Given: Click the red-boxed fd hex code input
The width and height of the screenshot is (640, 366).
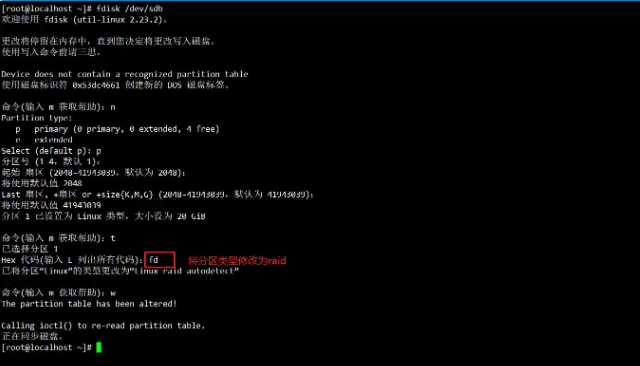Looking at the screenshot, I should 160,260.
